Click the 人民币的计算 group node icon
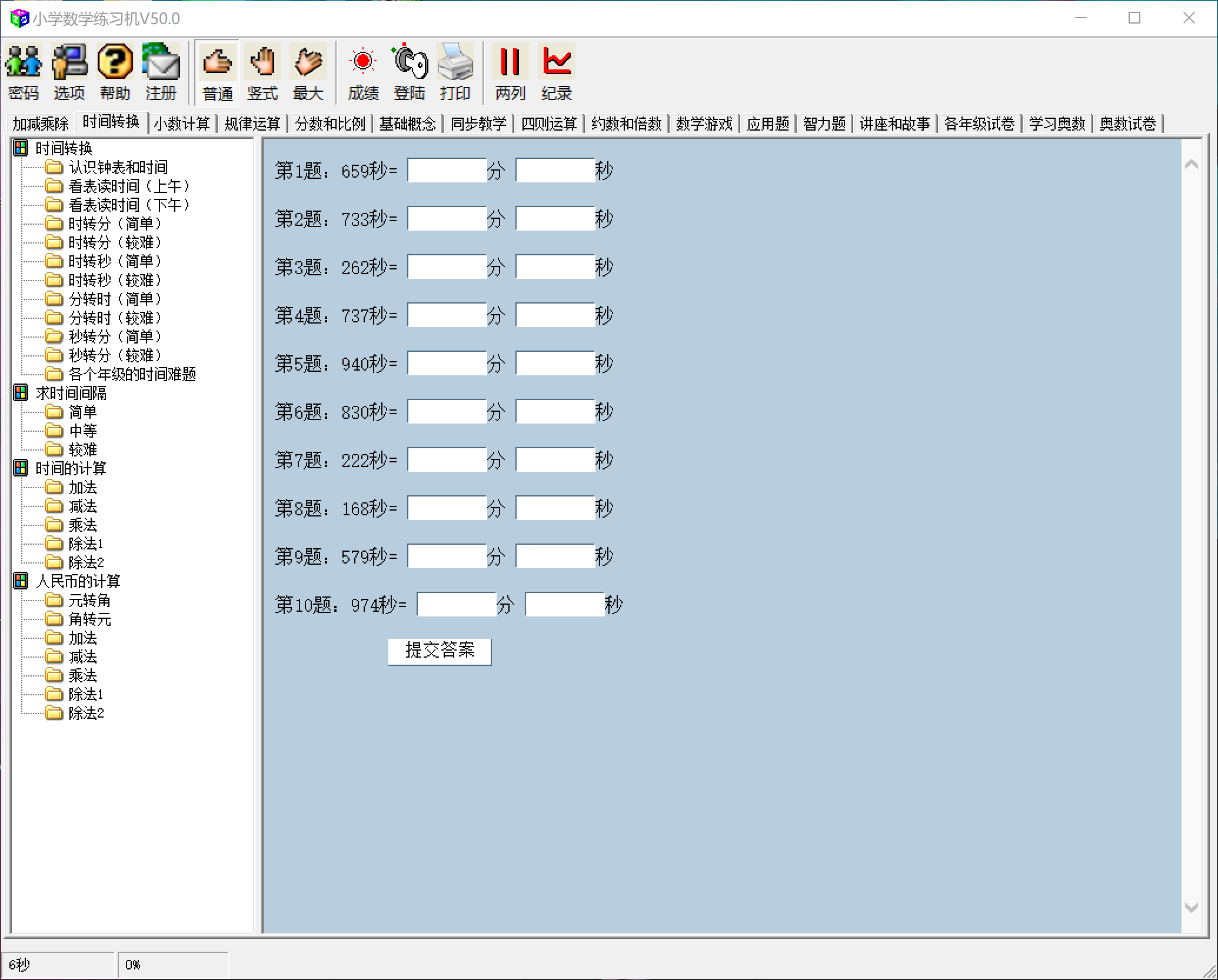 pyautogui.click(x=21, y=581)
